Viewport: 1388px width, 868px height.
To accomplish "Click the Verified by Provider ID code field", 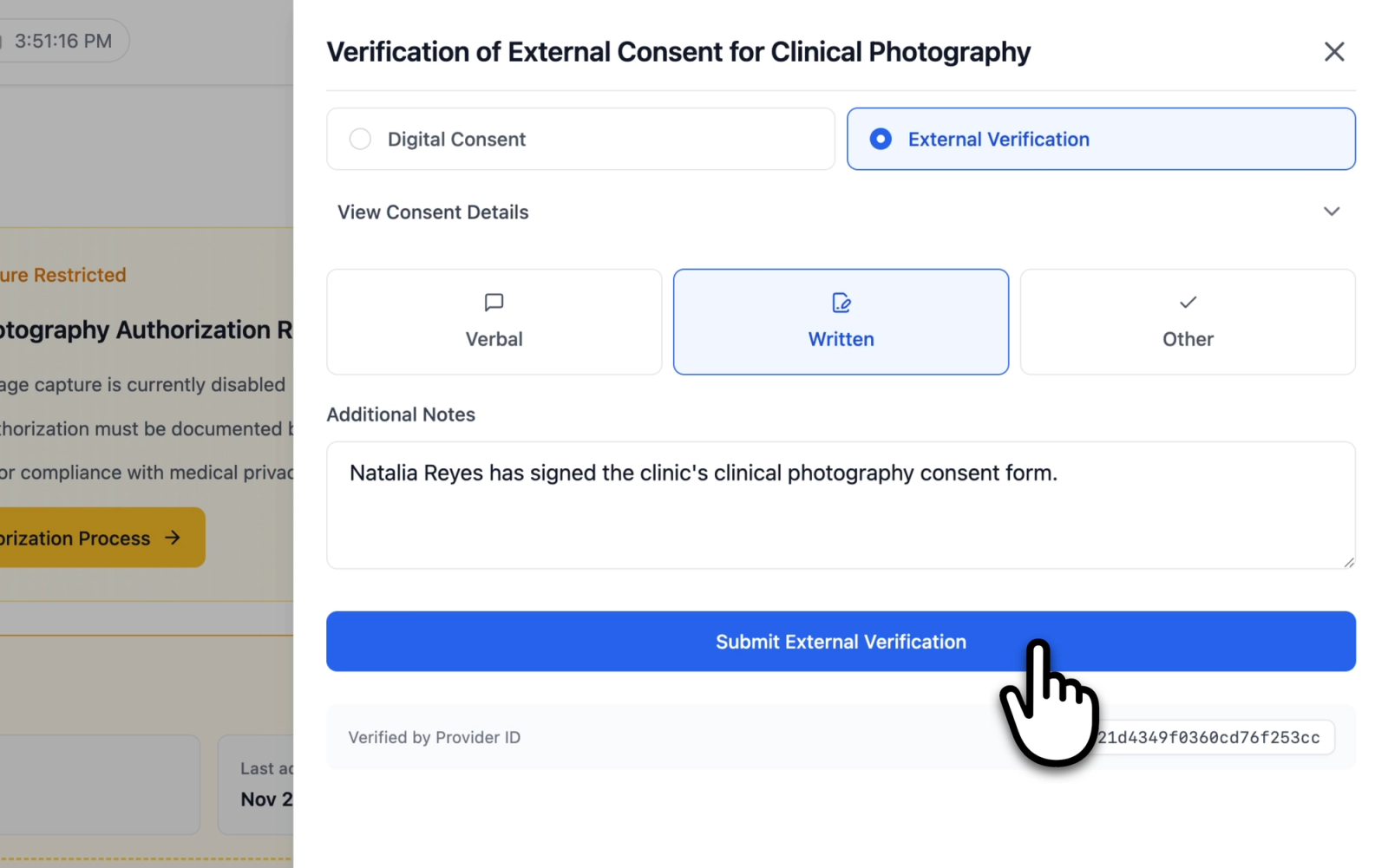I will pos(1214,737).
